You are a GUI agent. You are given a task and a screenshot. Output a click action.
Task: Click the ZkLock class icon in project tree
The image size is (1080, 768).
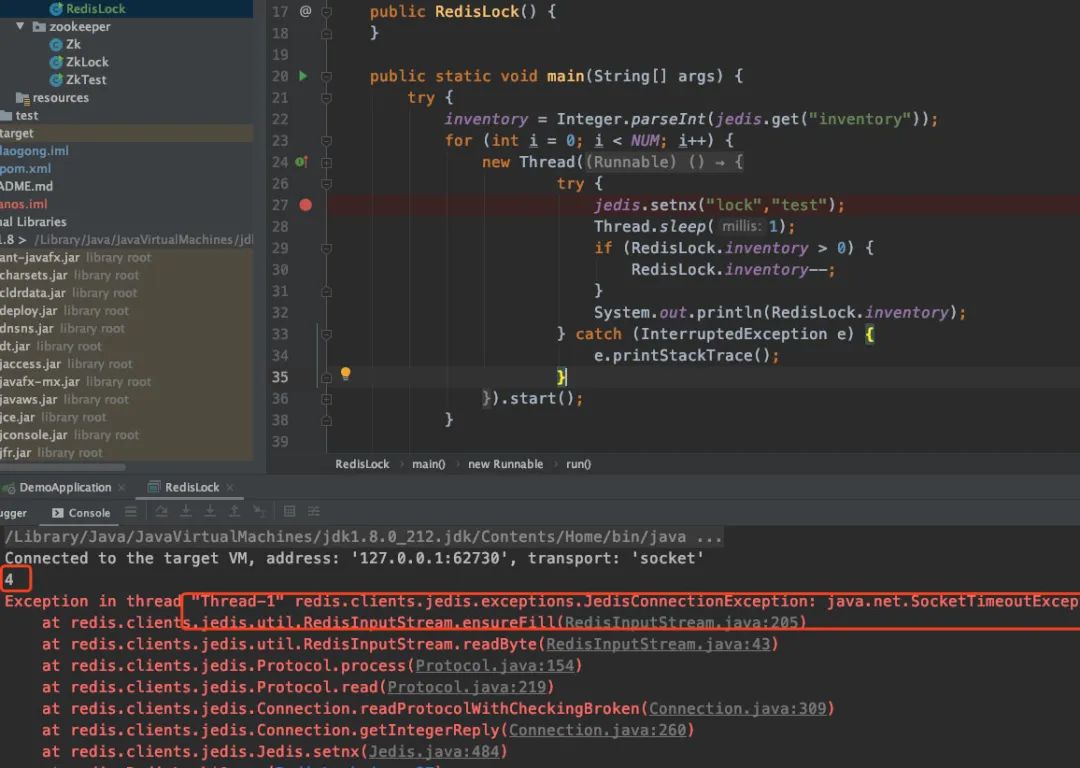tap(56, 62)
